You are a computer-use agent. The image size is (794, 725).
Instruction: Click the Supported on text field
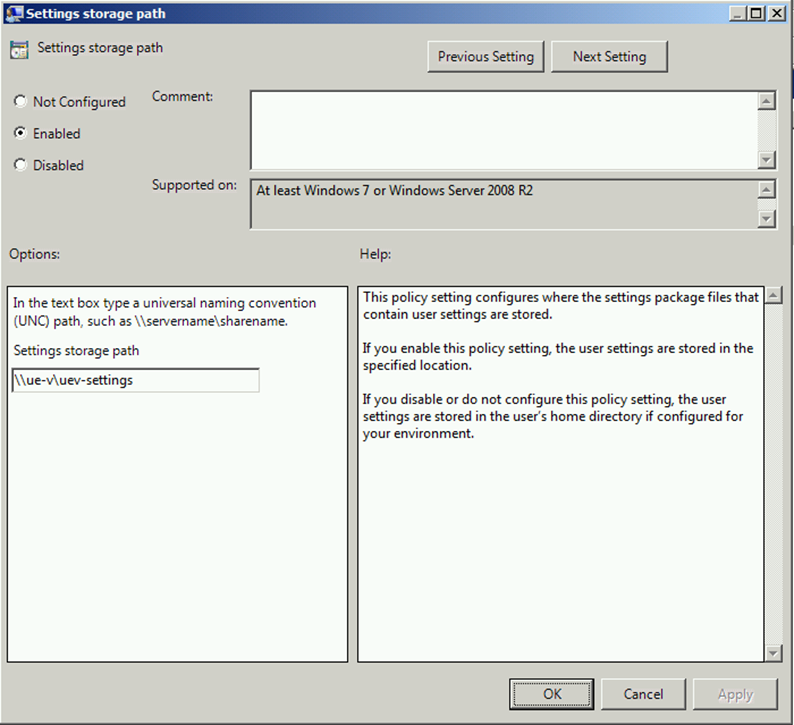point(504,204)
